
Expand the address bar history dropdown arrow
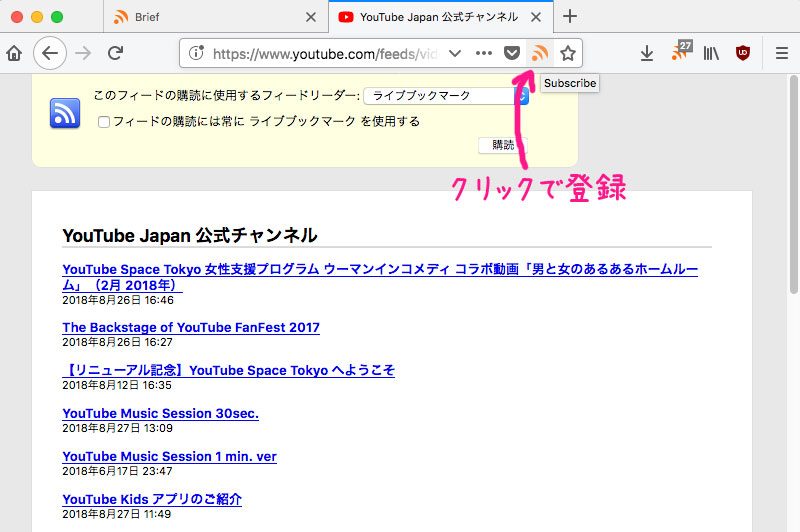point(455,53)
